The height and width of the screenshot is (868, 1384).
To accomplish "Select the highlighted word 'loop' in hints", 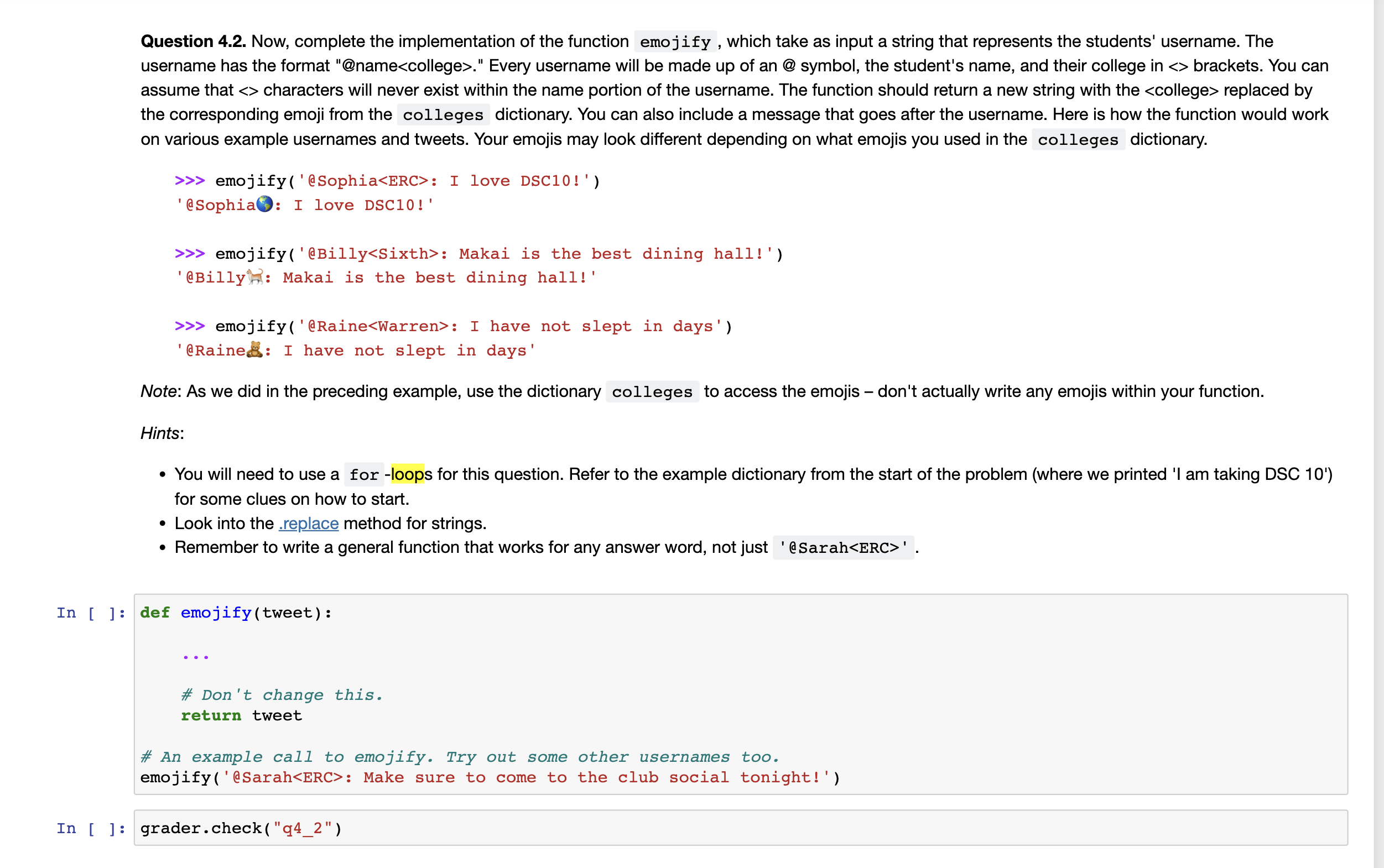I will 408,474.
